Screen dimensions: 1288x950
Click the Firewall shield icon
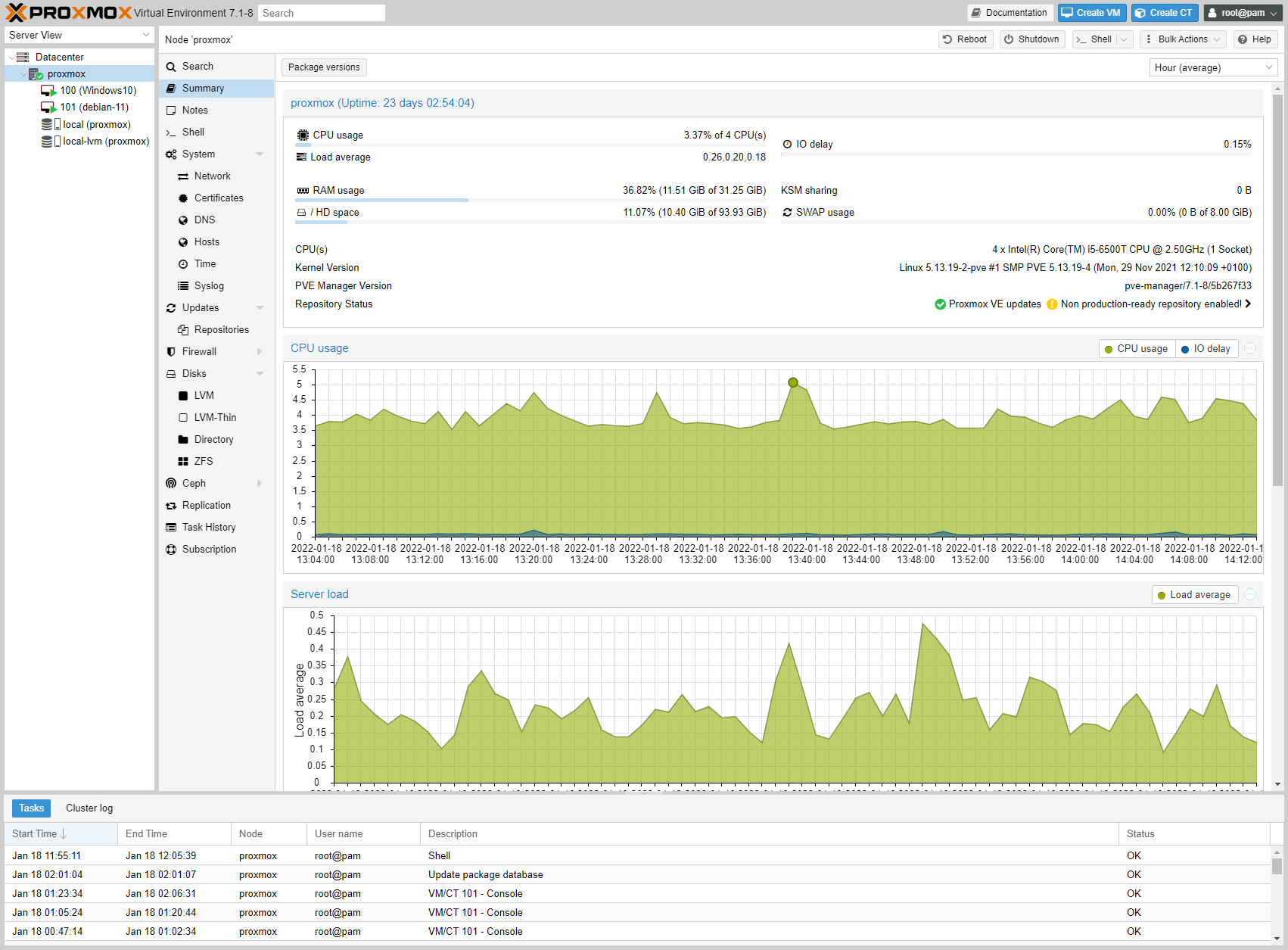[171, 352]
